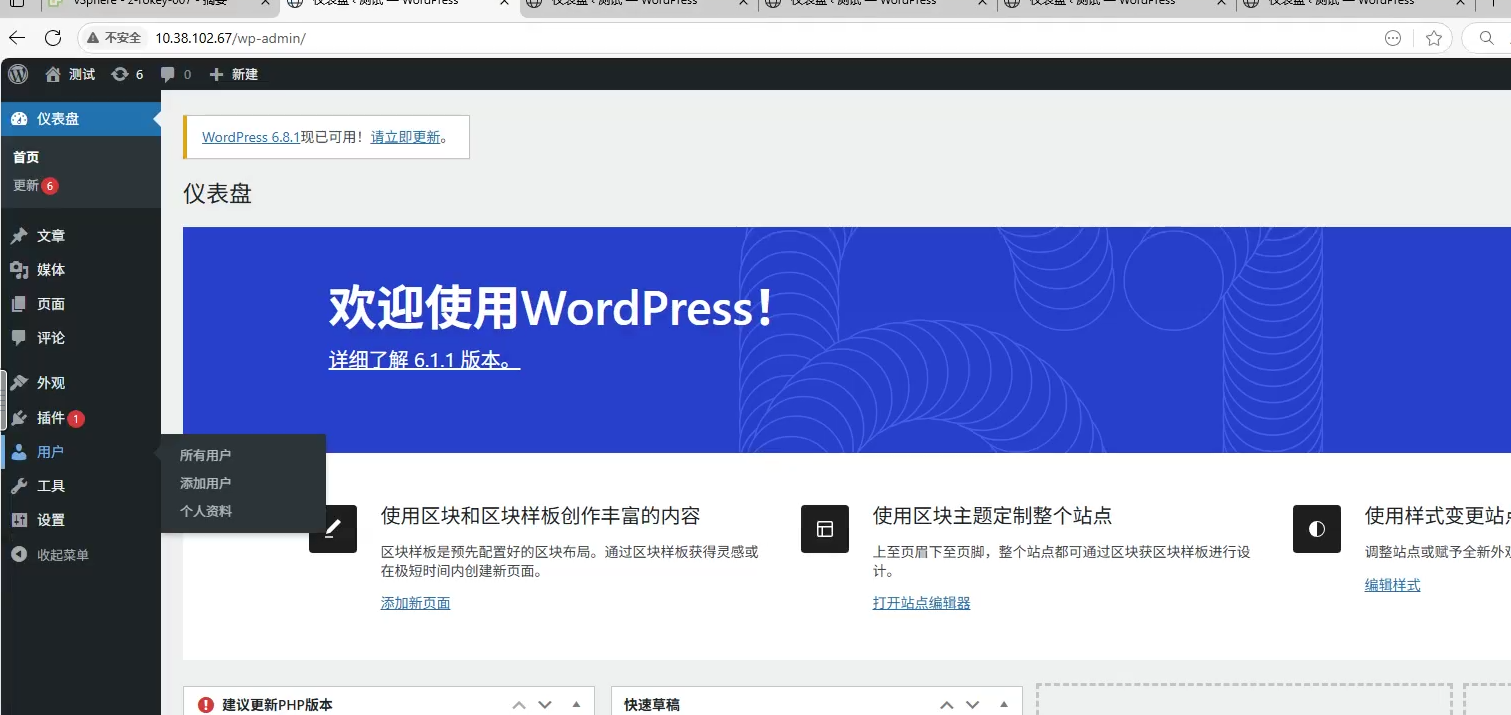
Task: Move 建议更新PHP版本 panel up
Action: tap(519, 705)
